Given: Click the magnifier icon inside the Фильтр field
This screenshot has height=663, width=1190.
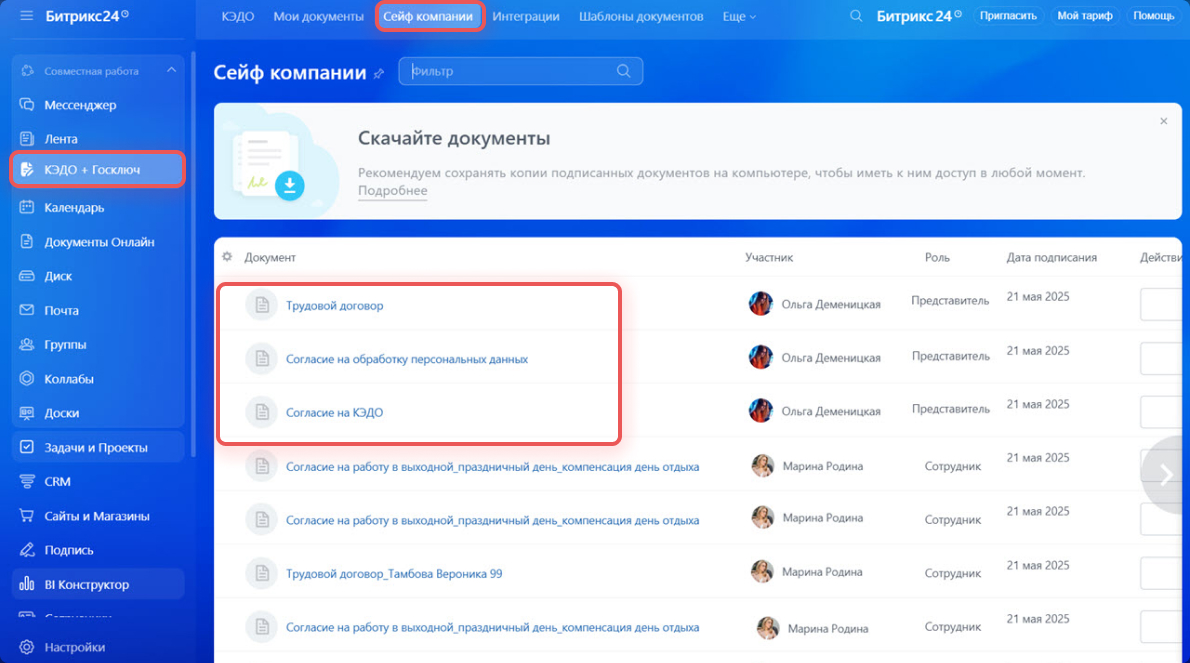Looking at the screenshot, I should tap(624, 71).
